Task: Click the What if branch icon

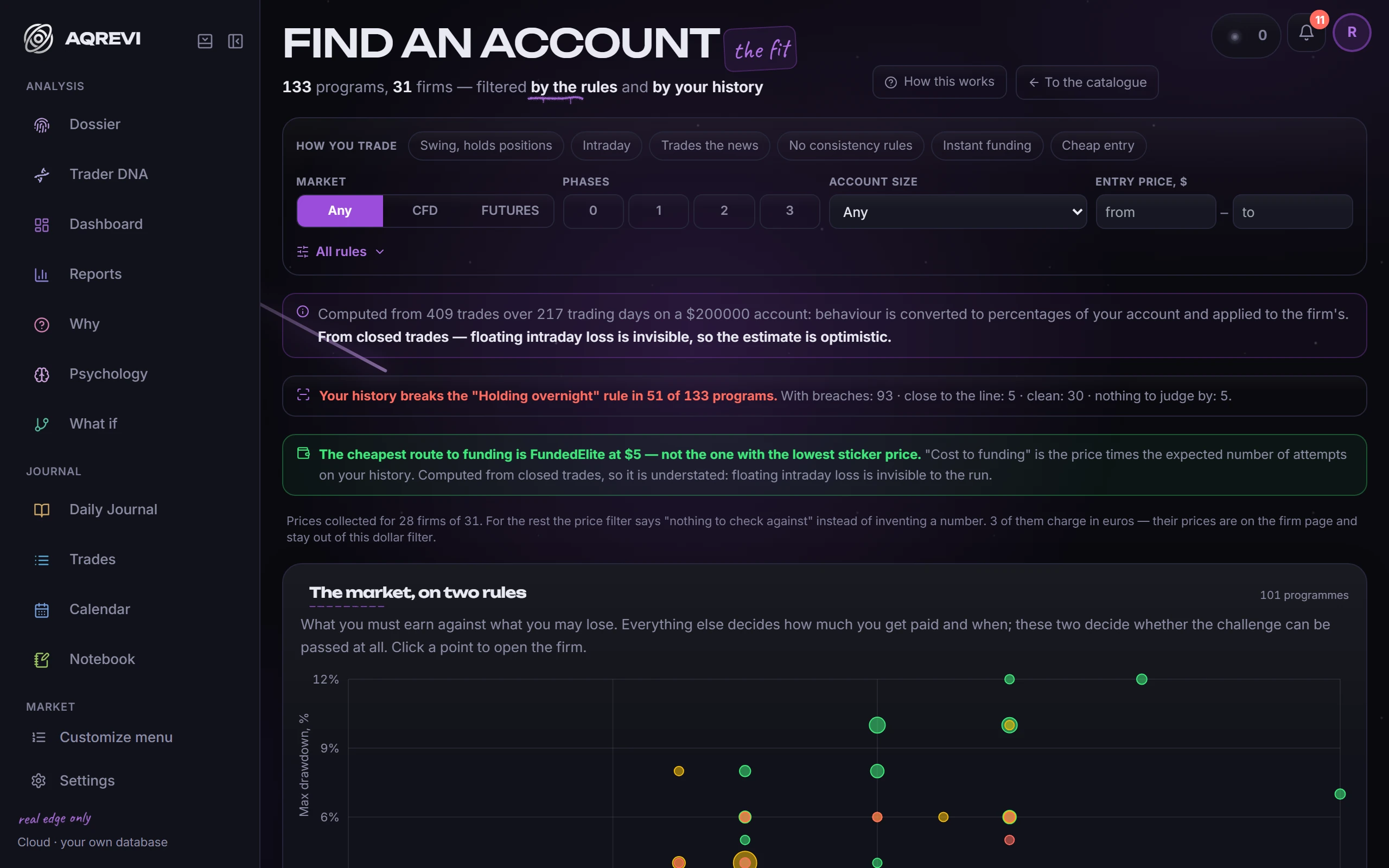Action: (41, 424)
